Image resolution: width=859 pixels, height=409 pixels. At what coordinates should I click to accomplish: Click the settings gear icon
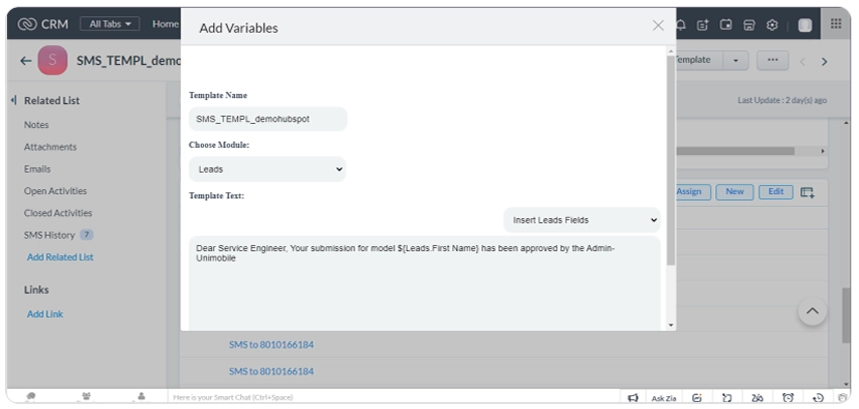click(x=772, y=25)
